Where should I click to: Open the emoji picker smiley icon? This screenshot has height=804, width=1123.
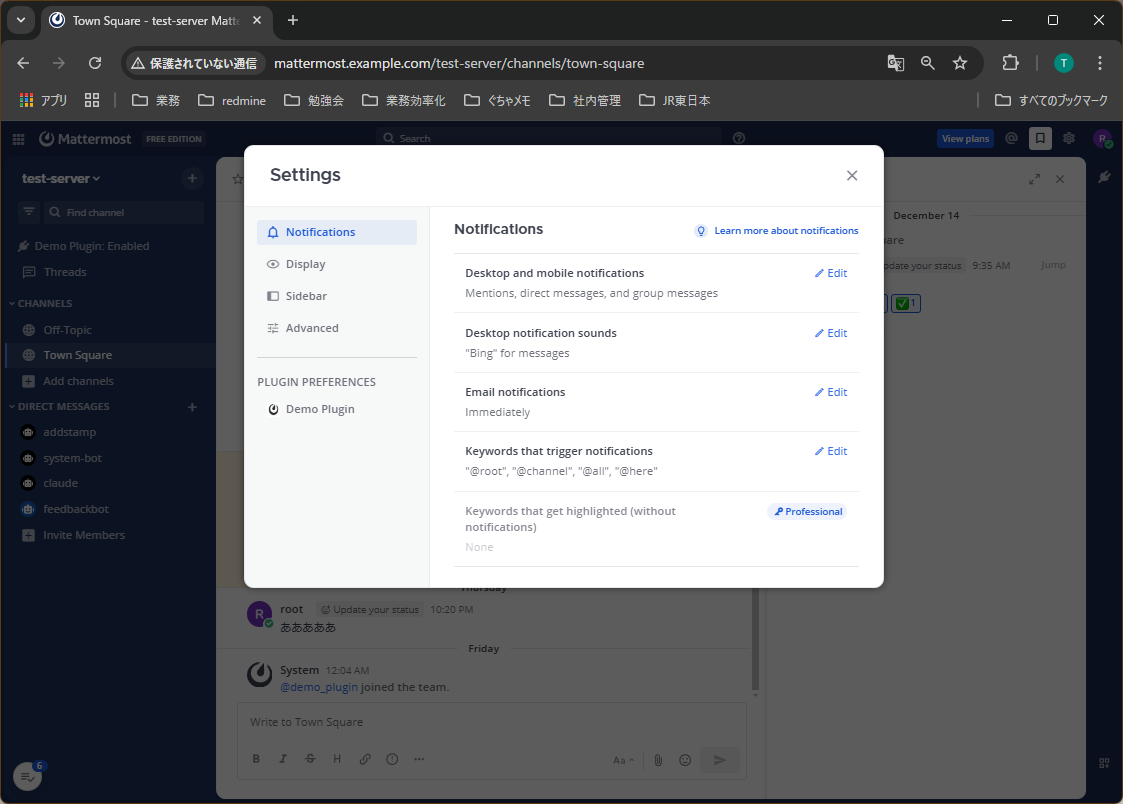click(x=685, y=760)
